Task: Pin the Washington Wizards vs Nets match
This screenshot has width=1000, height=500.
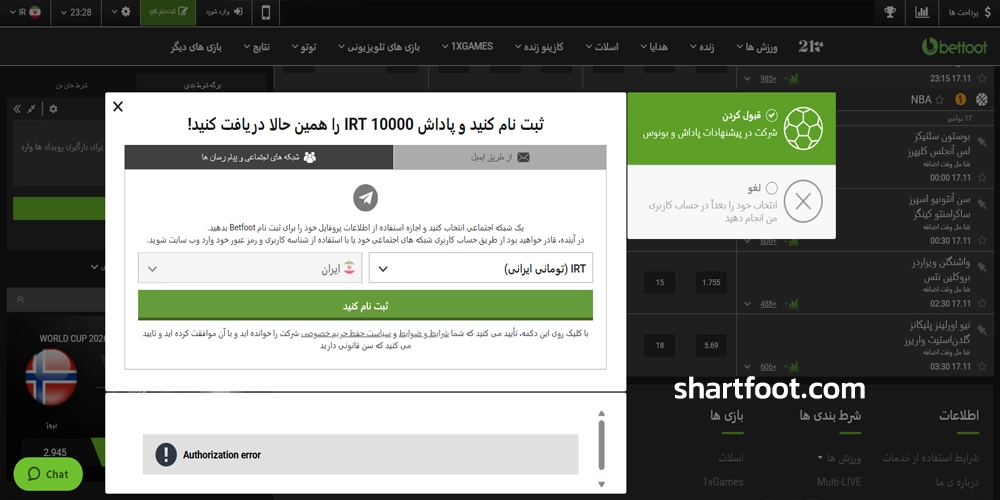Action: coord(982,267)
